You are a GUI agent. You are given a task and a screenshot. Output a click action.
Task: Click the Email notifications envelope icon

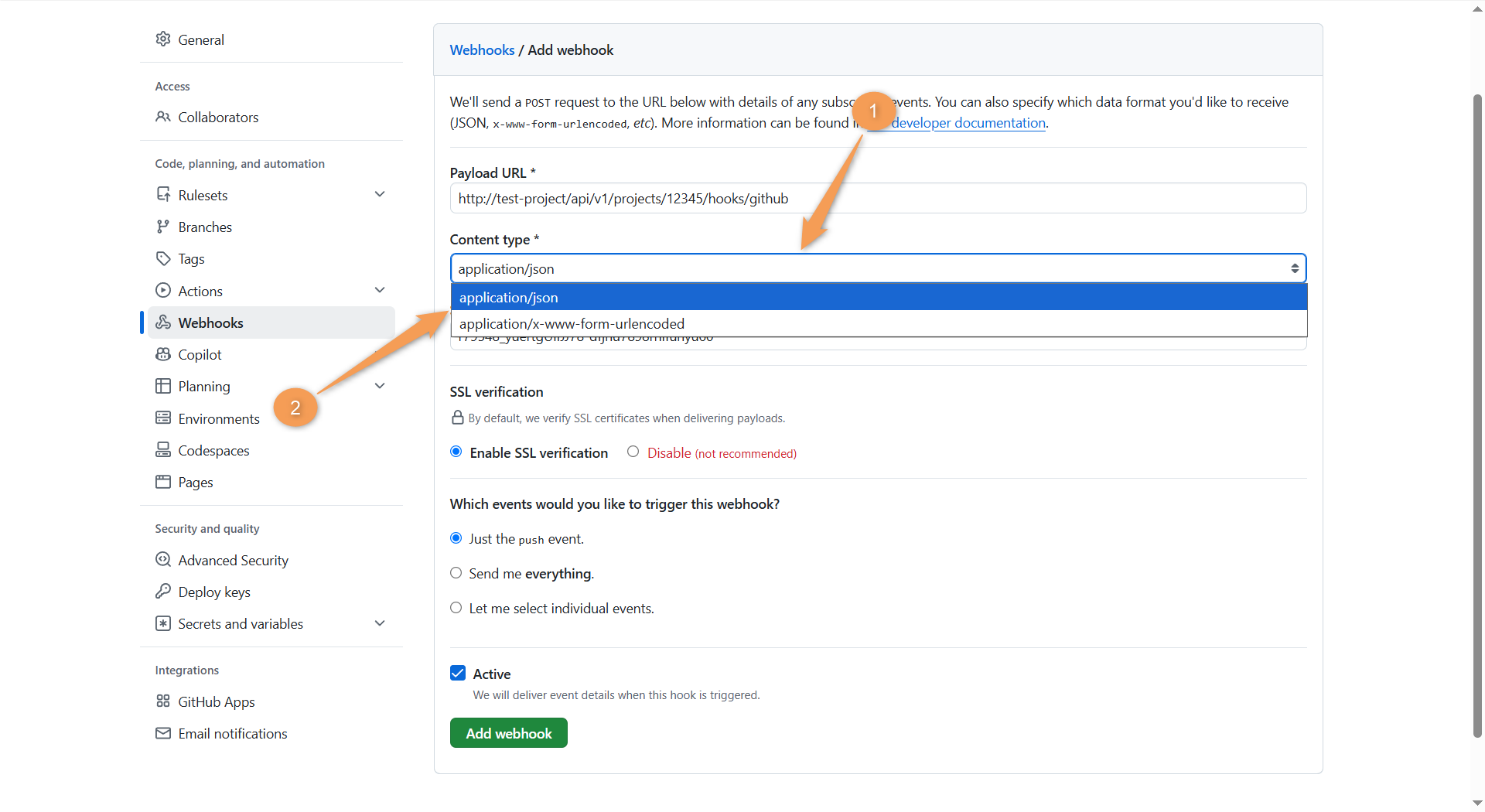[163, 733]
